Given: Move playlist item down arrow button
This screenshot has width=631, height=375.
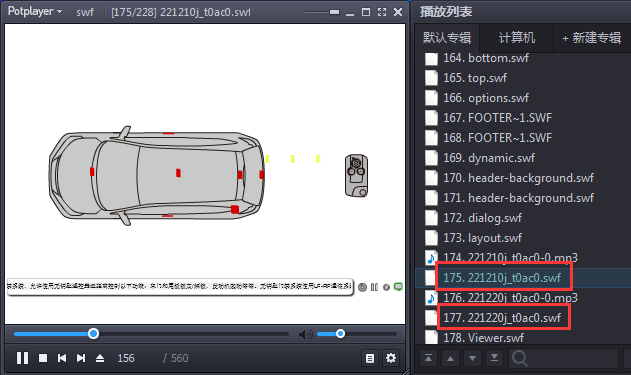Looking at the screenshot, I should 472,358.
